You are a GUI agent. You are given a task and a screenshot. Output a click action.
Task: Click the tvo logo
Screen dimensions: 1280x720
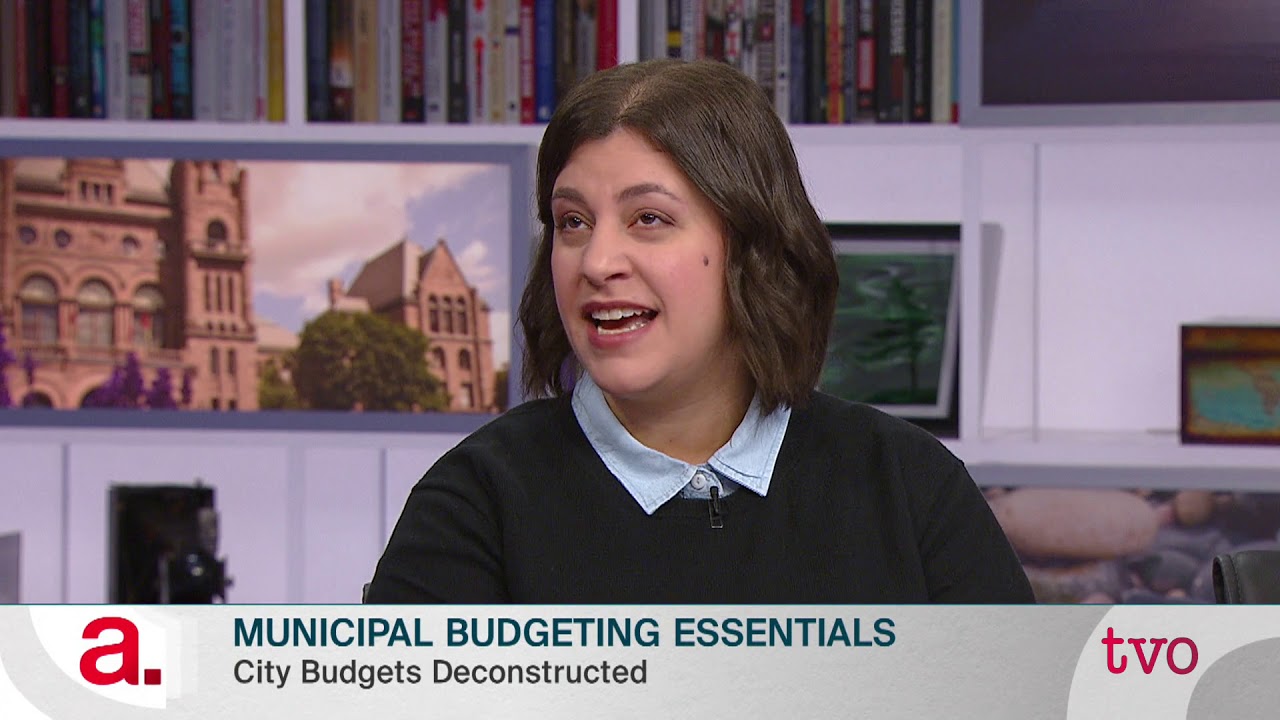1149,650
